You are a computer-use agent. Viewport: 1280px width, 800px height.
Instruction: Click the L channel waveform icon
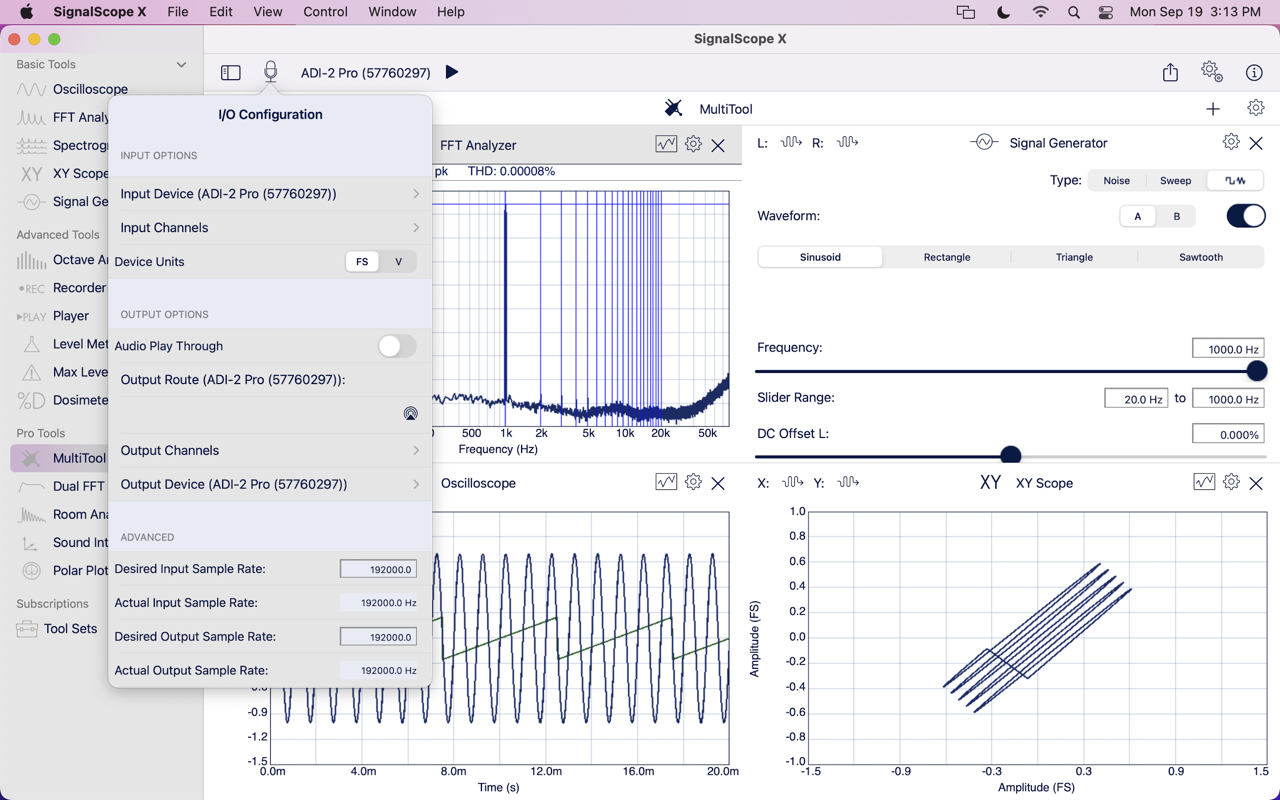[791, 142]
